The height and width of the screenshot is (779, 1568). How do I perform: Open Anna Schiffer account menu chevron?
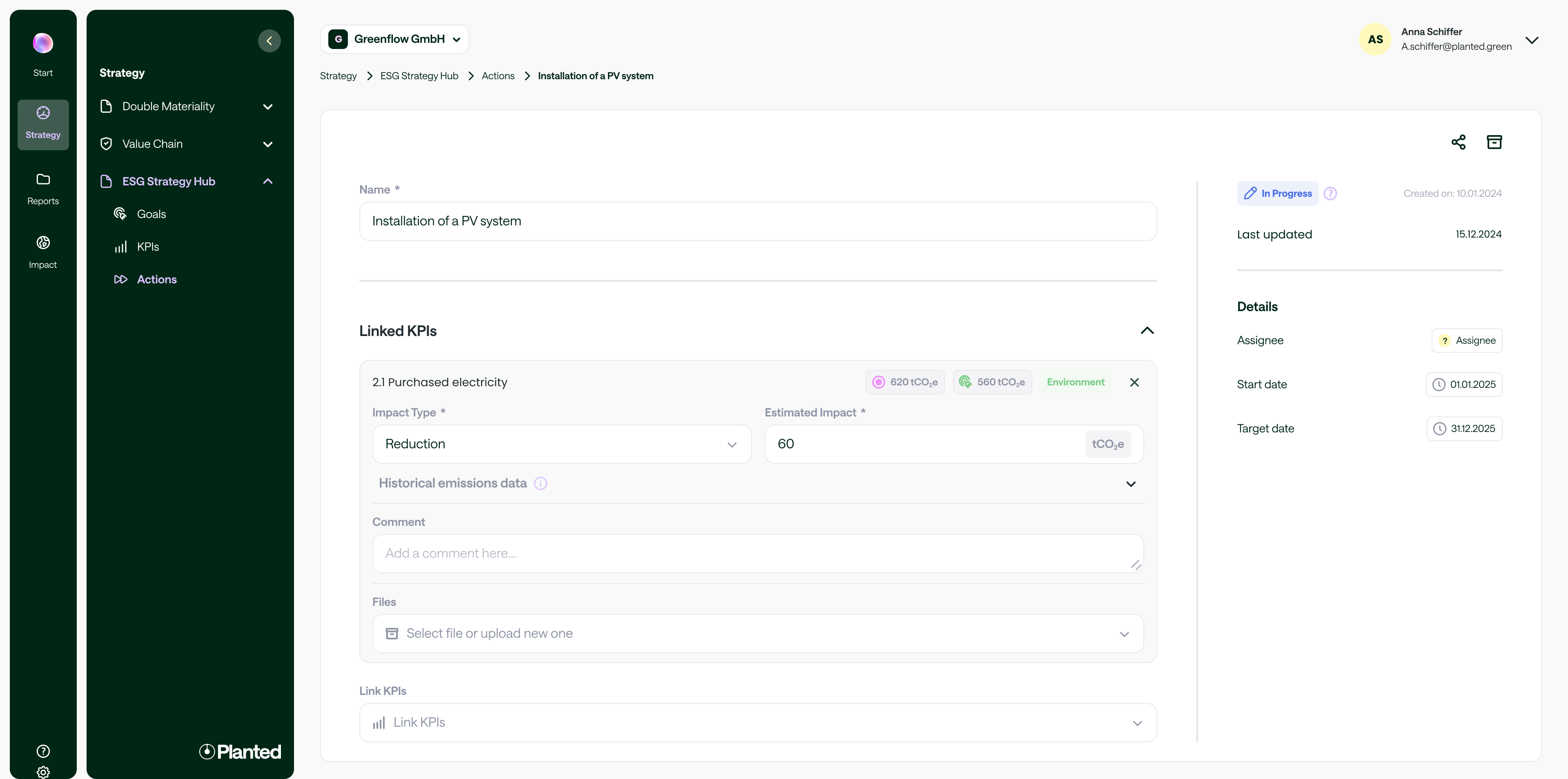click(1532, 40)
